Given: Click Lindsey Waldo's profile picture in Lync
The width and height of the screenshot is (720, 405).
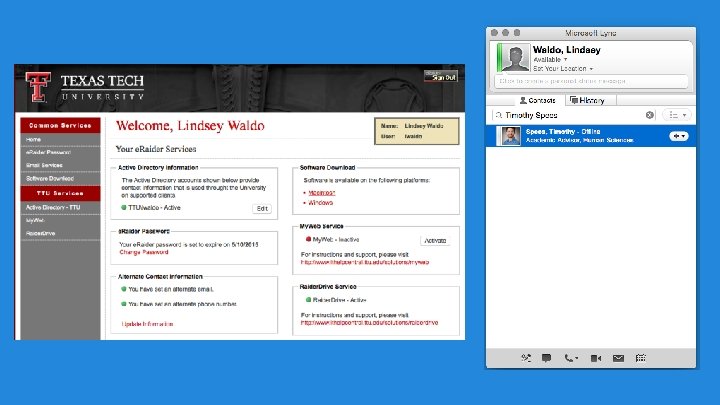Looking at the screenshot, I should [x=515, y=57].
